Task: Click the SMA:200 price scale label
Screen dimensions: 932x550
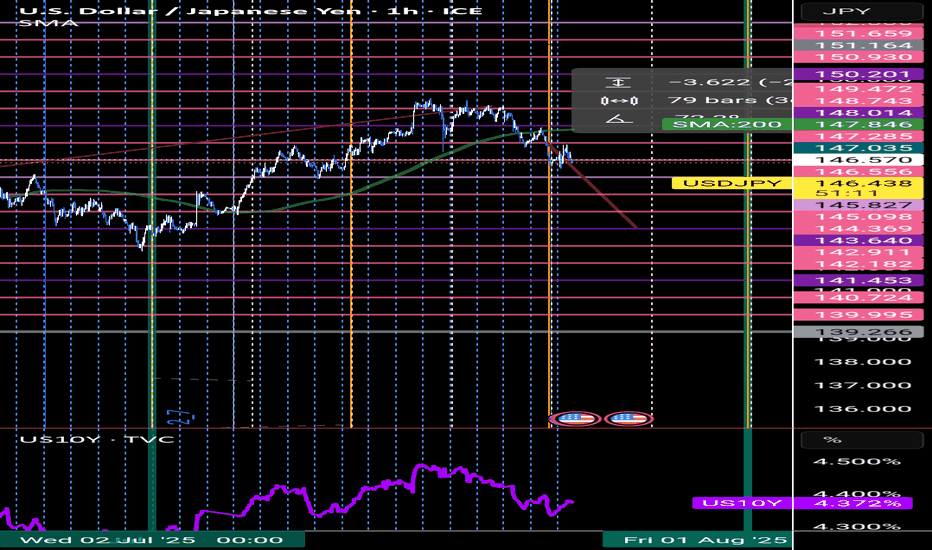Action: [x=726, y=124]
